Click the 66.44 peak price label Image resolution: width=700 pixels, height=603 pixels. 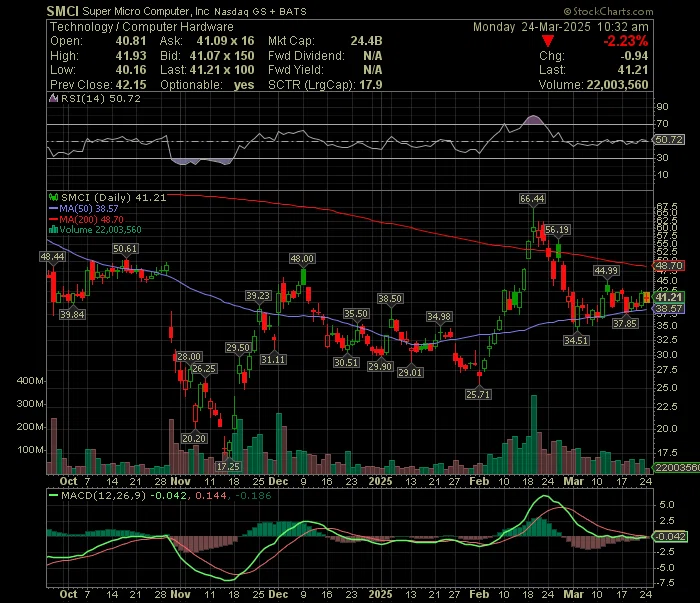[532, 199]
